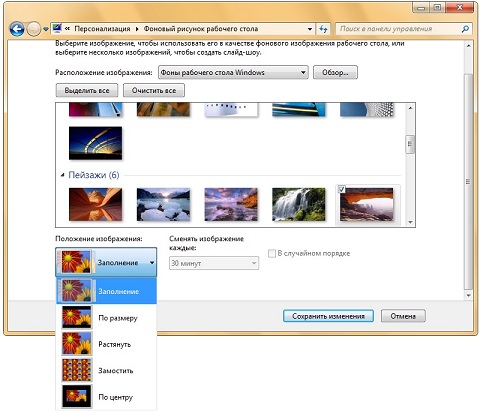Toggle the В случайном порядке checkbox
This screenshot has width=480, height=411.
272,253
